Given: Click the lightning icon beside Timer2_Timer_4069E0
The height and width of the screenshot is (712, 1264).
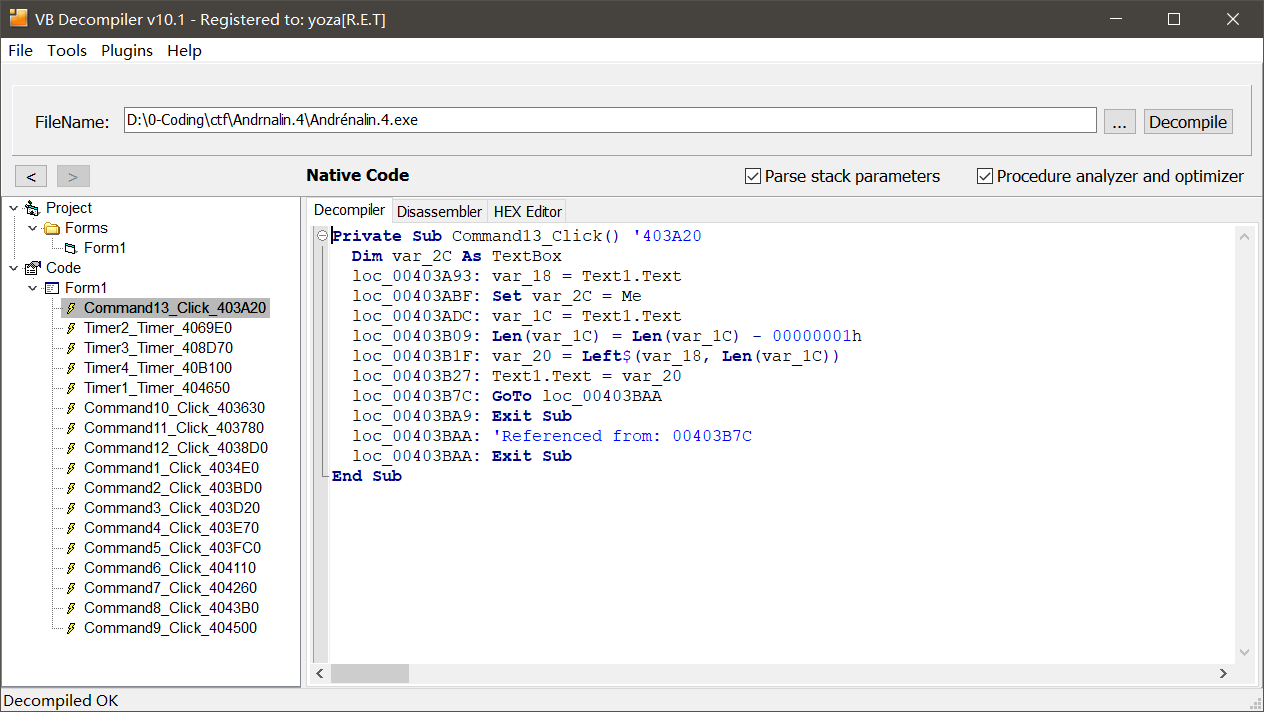Looking at the screenshot, I should 71,328.
